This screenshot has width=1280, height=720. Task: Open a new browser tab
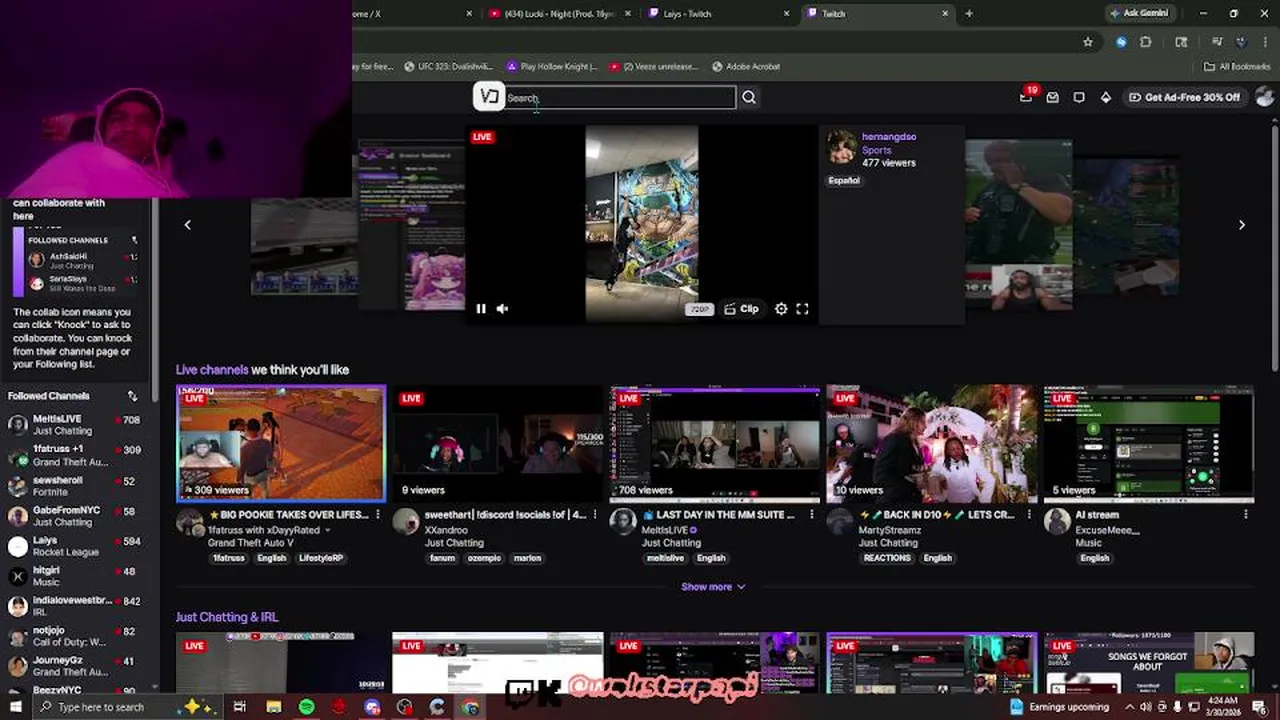969,14
